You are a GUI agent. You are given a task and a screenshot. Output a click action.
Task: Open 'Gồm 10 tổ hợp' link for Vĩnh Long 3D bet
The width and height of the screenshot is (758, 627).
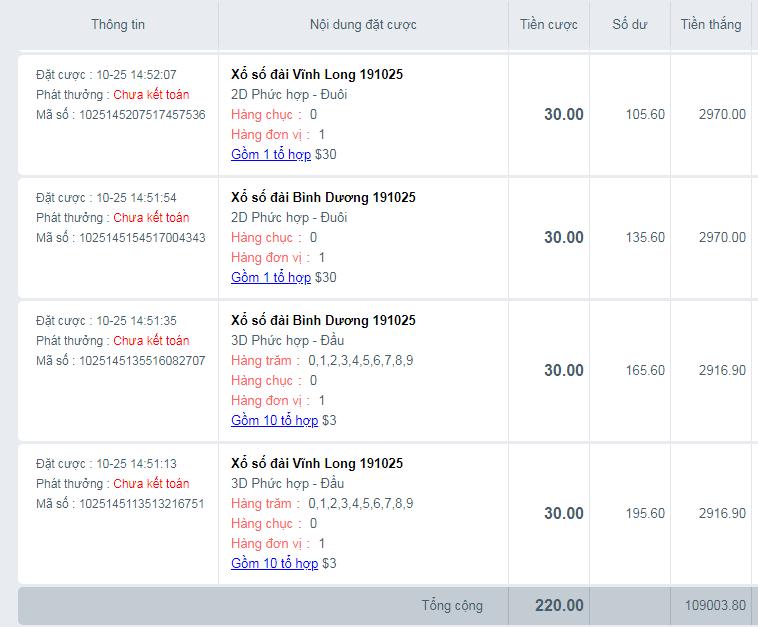click(x=275, y=564)
